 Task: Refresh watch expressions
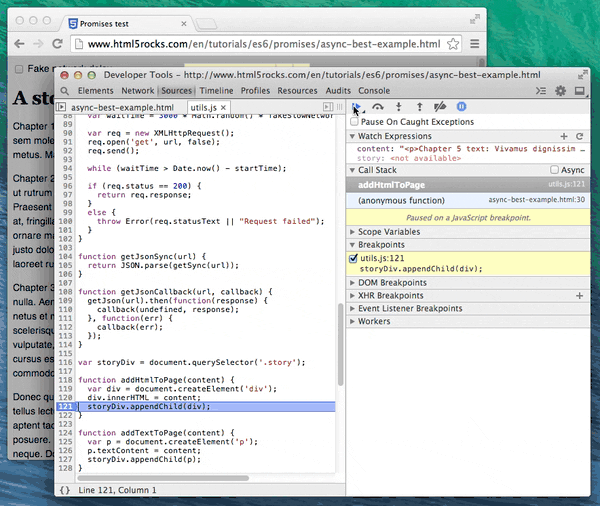pyautogui.click(x=579, y=136)
